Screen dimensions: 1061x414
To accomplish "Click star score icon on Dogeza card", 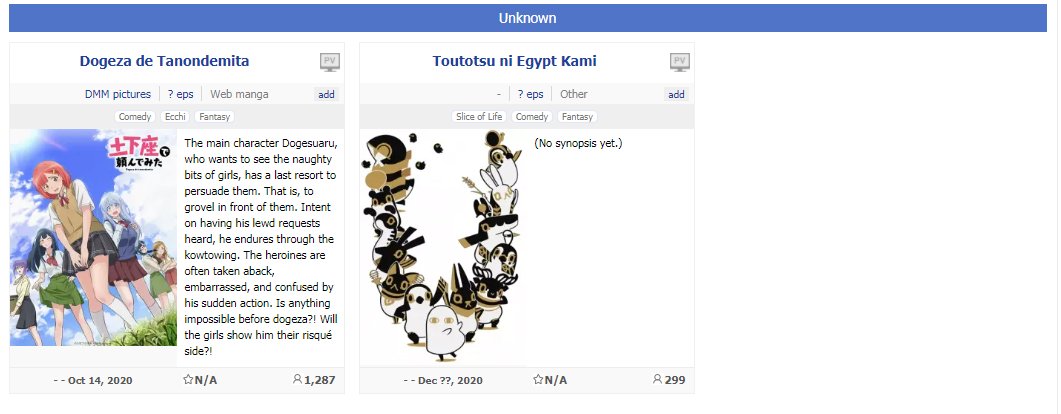I will (x=188, y=380).
